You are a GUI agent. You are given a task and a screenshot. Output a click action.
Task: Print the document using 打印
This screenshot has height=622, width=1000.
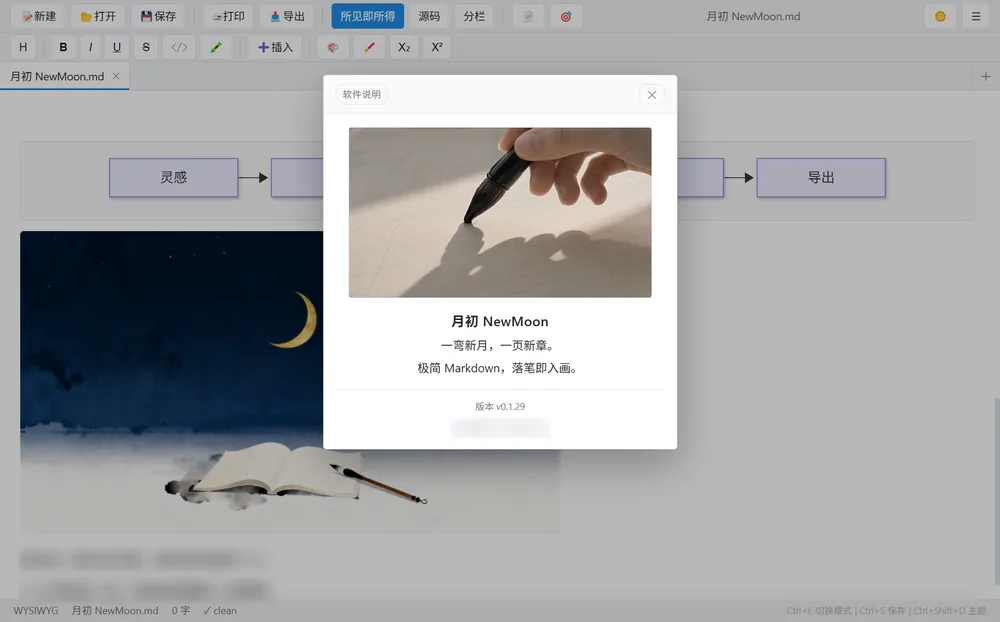coord(228,16)
